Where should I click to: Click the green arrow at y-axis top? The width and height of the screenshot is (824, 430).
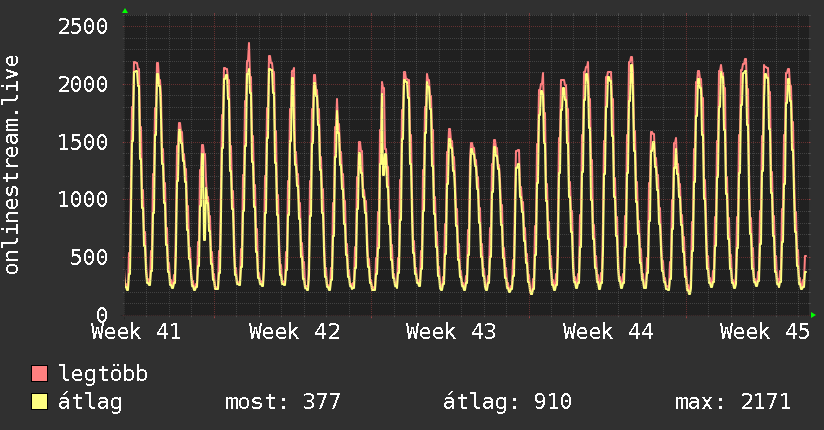click(125, 11)
